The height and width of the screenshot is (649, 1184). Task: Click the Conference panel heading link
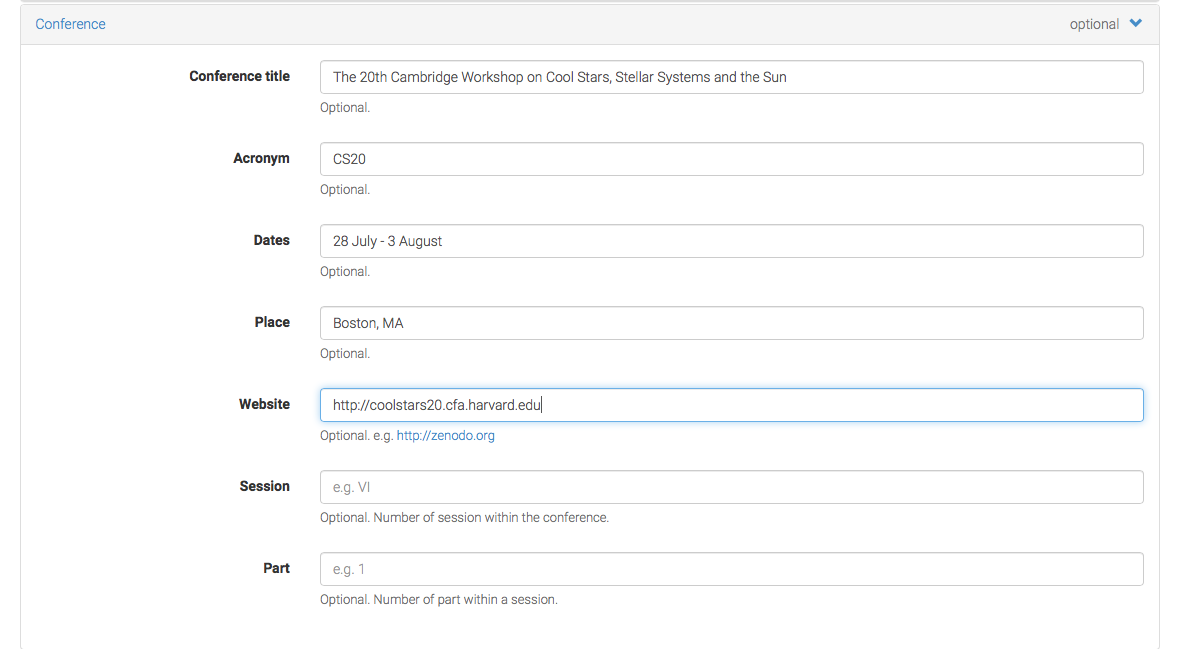tap(70, 24)
